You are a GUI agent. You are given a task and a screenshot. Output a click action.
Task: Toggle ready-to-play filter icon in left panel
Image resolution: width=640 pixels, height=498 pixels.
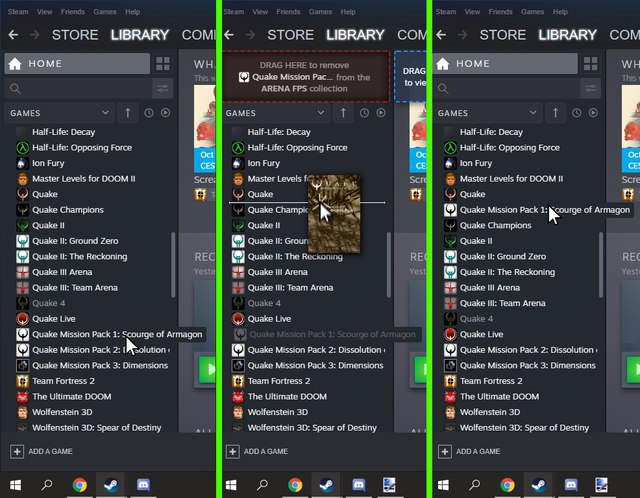click(165, 113)
